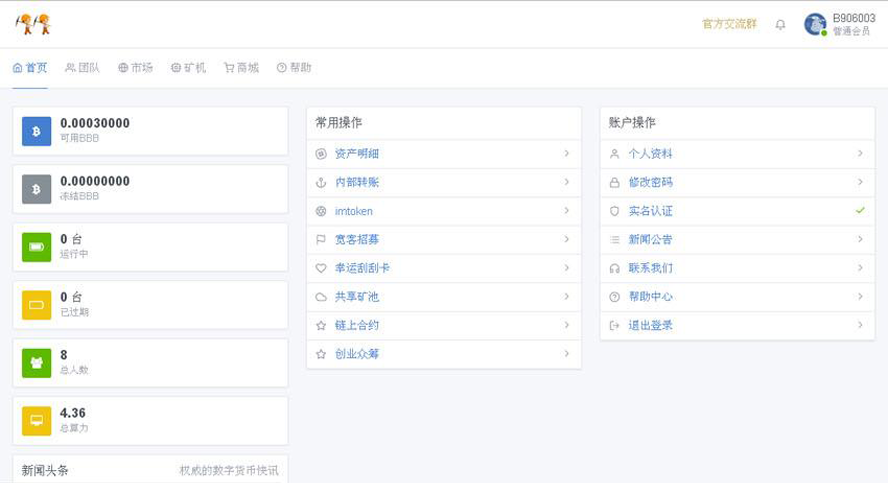Click the yellow 总算力 monitor icon
Image resolution: width=888 pixels, height=483 pixels.
point(36,421)
